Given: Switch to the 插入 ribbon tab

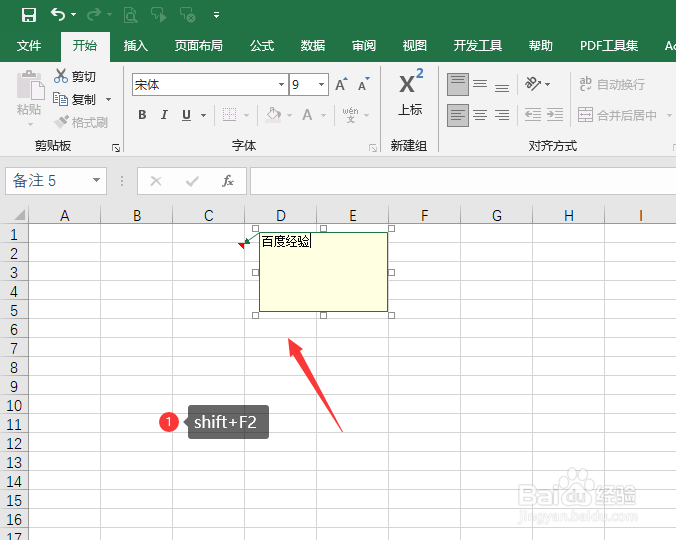Looking at the screenshot, I should pyautogui.click(x=136, y=46).
